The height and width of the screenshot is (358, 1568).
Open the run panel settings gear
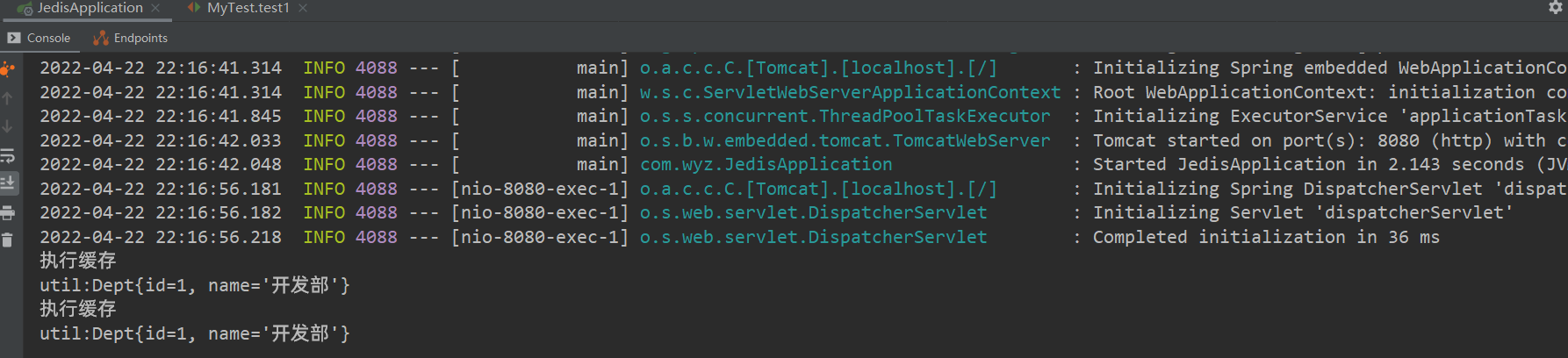point(1555,8)
